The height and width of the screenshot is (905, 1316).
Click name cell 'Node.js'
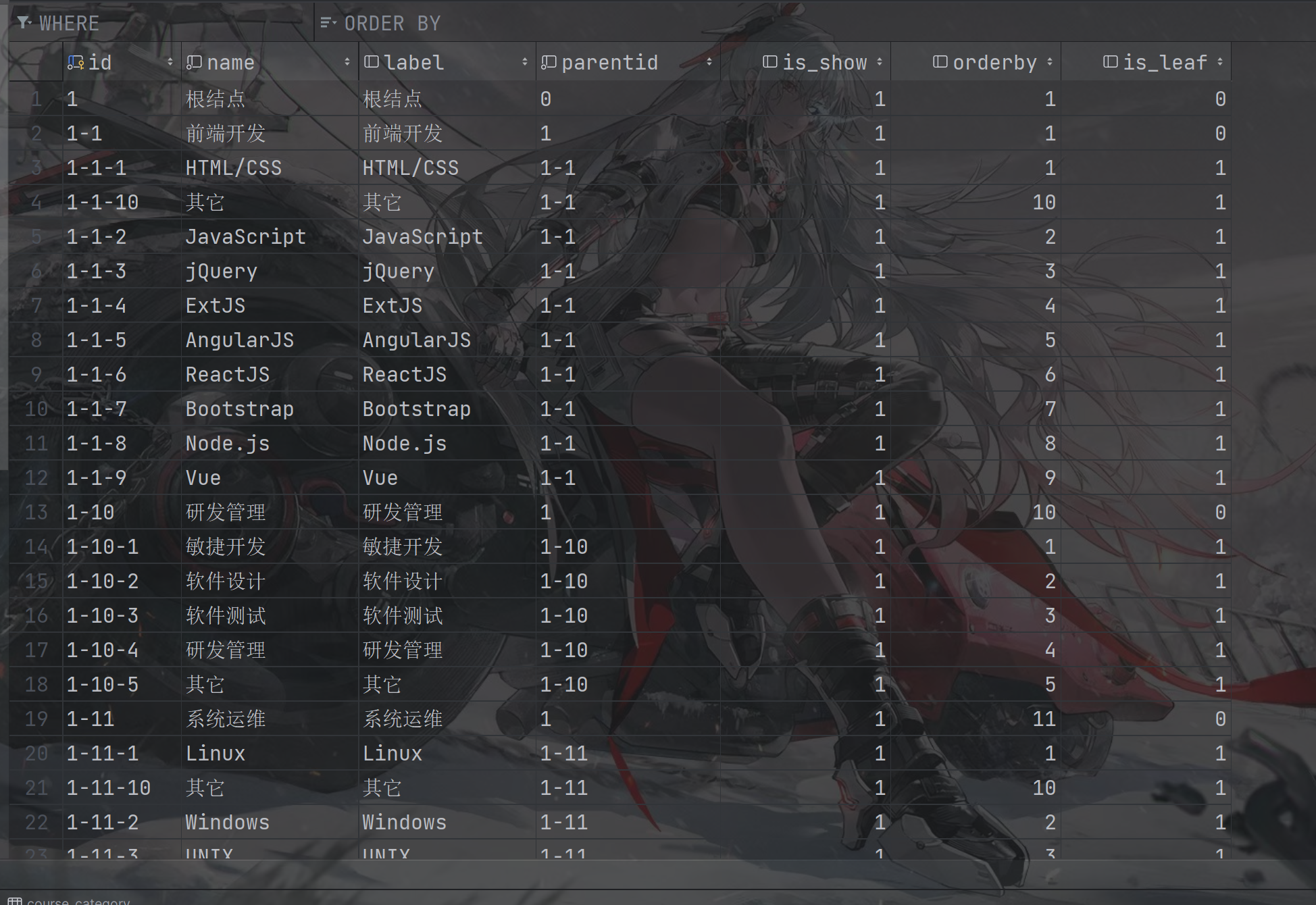(x=270, y=444)
